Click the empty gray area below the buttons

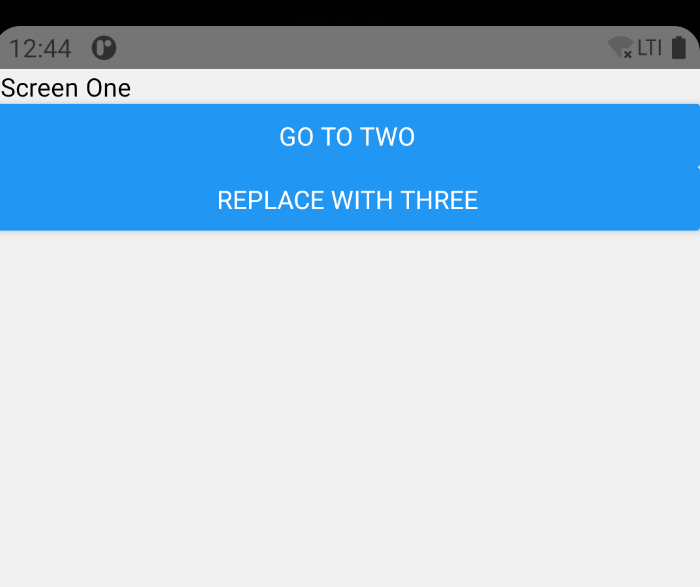coord(350,408)
